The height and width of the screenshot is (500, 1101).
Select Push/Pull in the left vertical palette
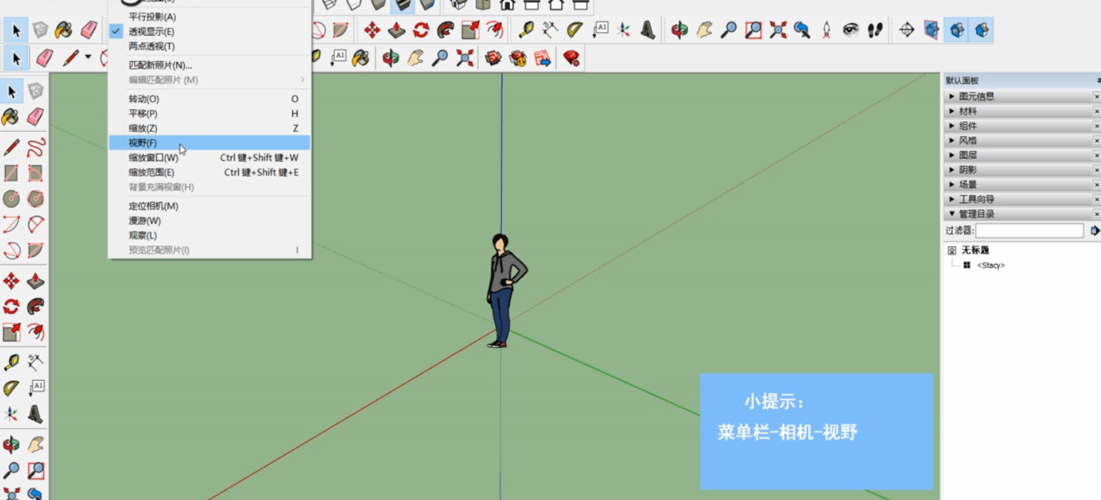(x=36, y=282)
